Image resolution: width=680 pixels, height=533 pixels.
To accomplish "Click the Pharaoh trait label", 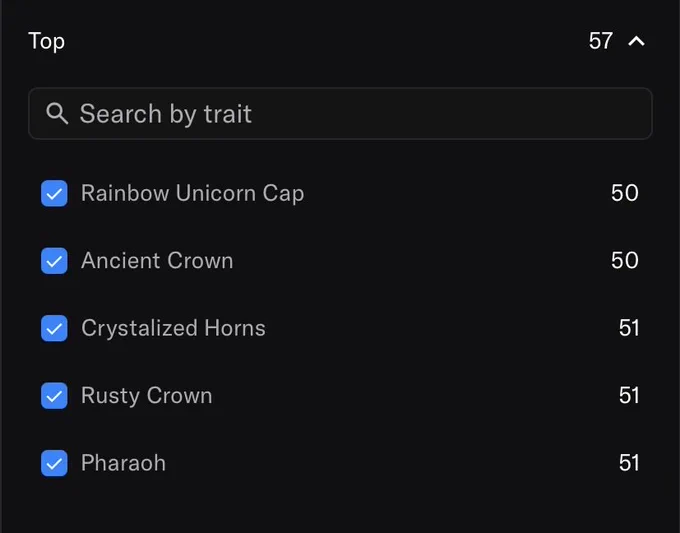I will pos(124,463).
